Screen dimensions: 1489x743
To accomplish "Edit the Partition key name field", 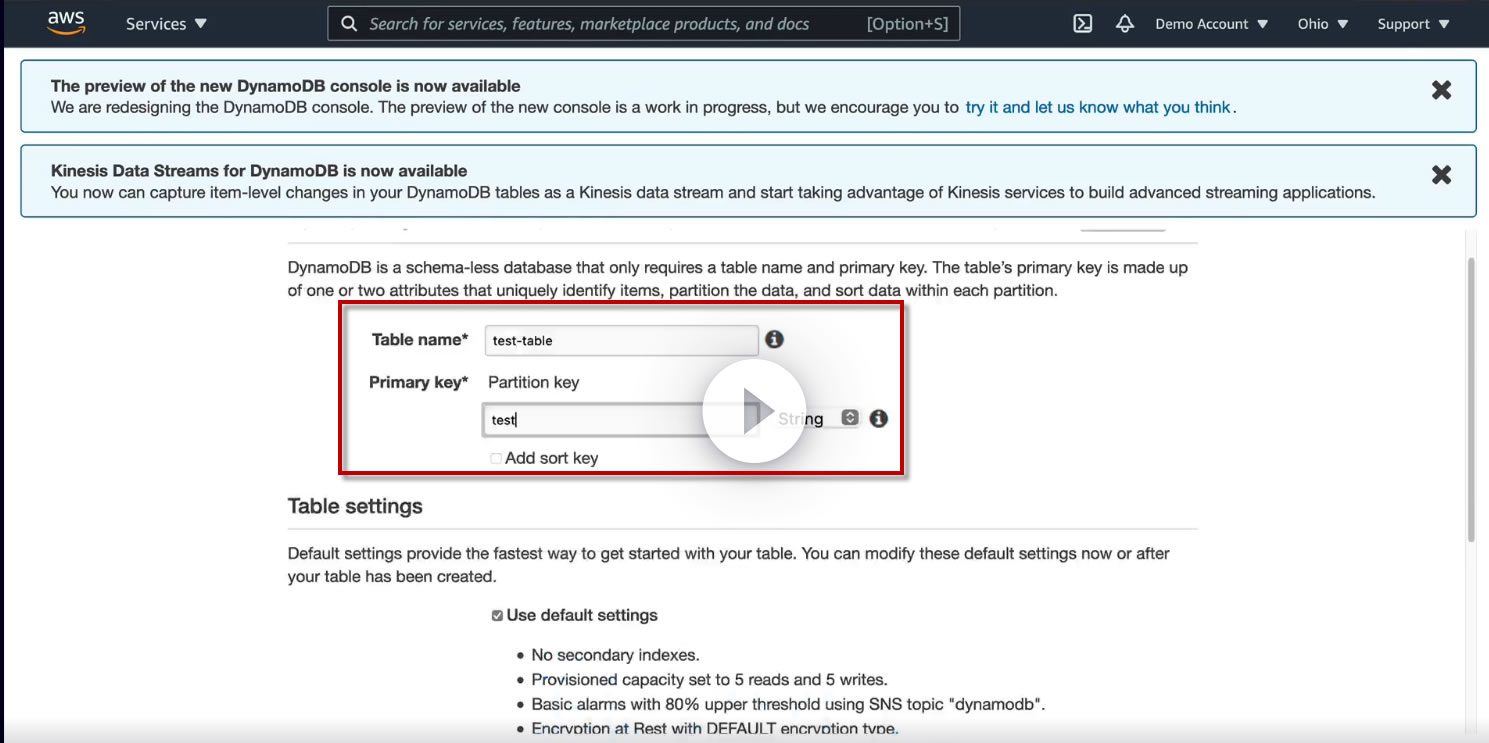I will pos(621,420).
